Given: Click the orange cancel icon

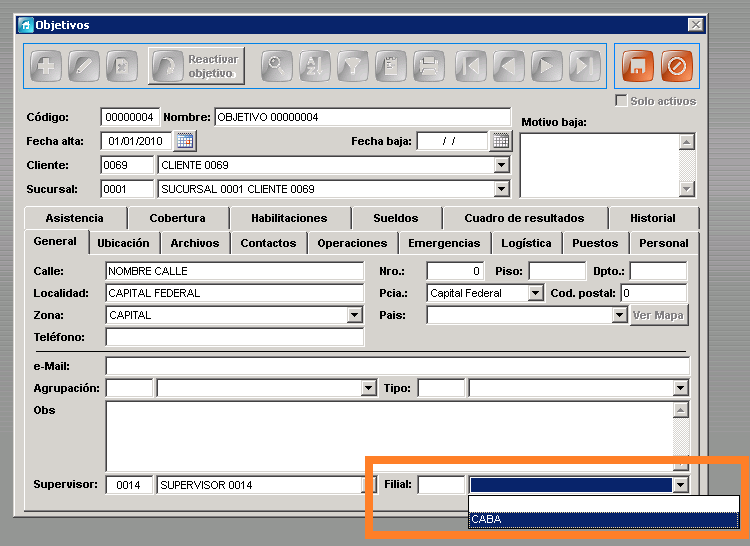Looking at the screenshot, I should point(676,66).
